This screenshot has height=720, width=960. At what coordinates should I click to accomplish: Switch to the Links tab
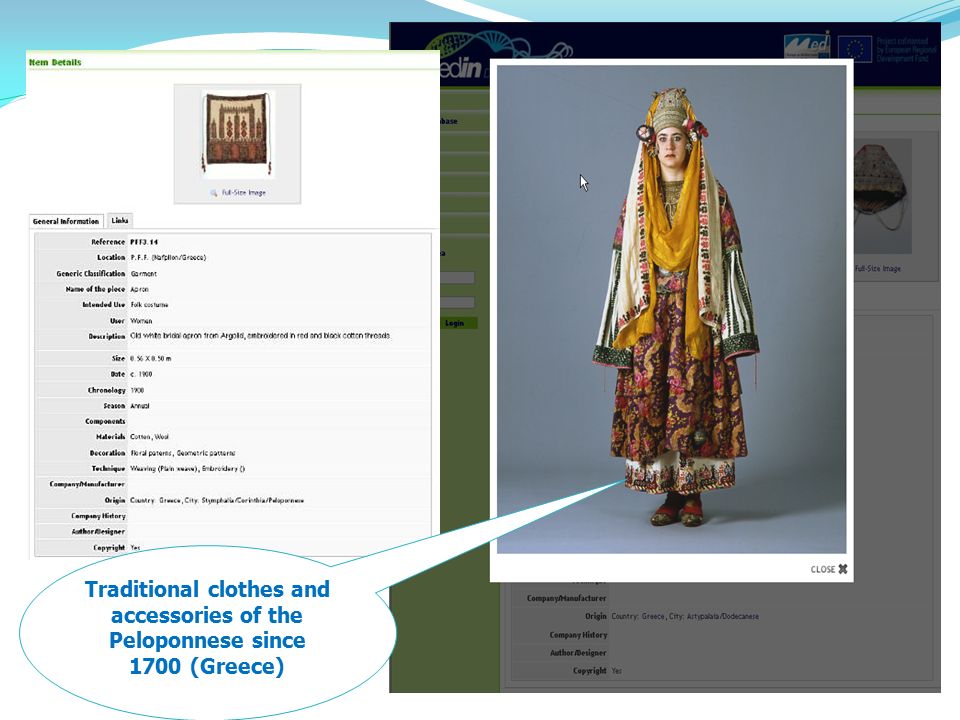pos(120,220)
